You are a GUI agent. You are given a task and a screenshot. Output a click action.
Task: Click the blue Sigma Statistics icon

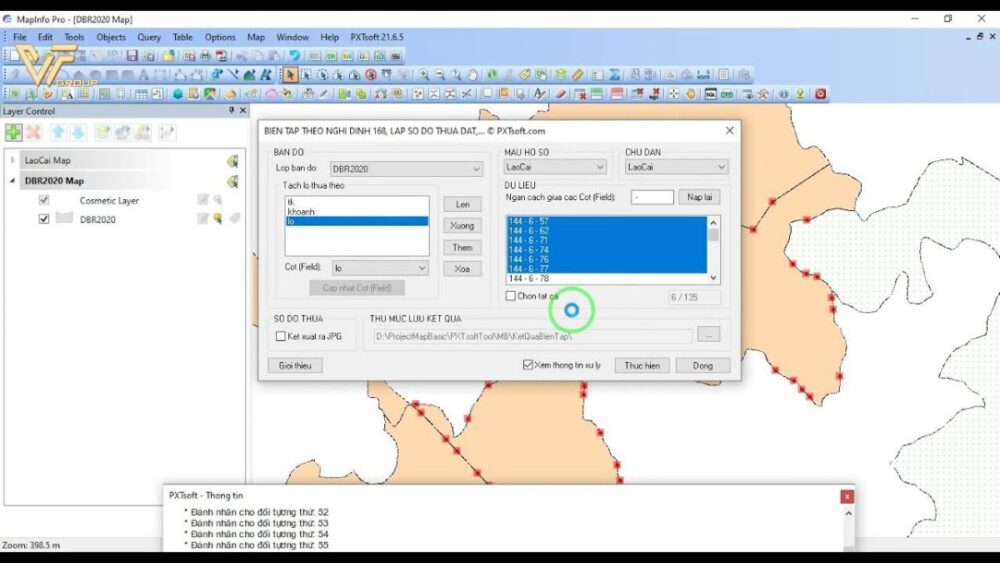pos(614,75)
